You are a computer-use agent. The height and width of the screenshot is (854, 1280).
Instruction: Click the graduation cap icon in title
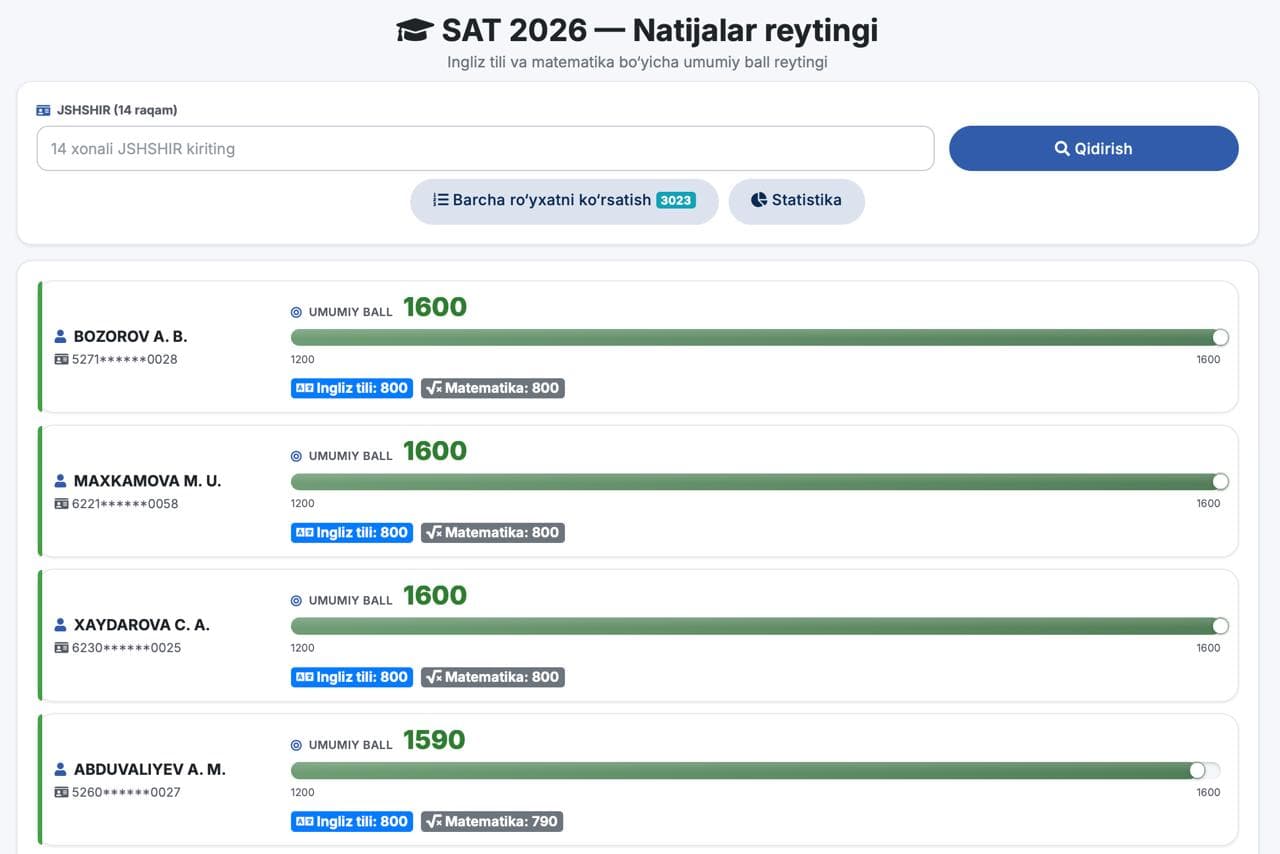click(x=415, y=30)
